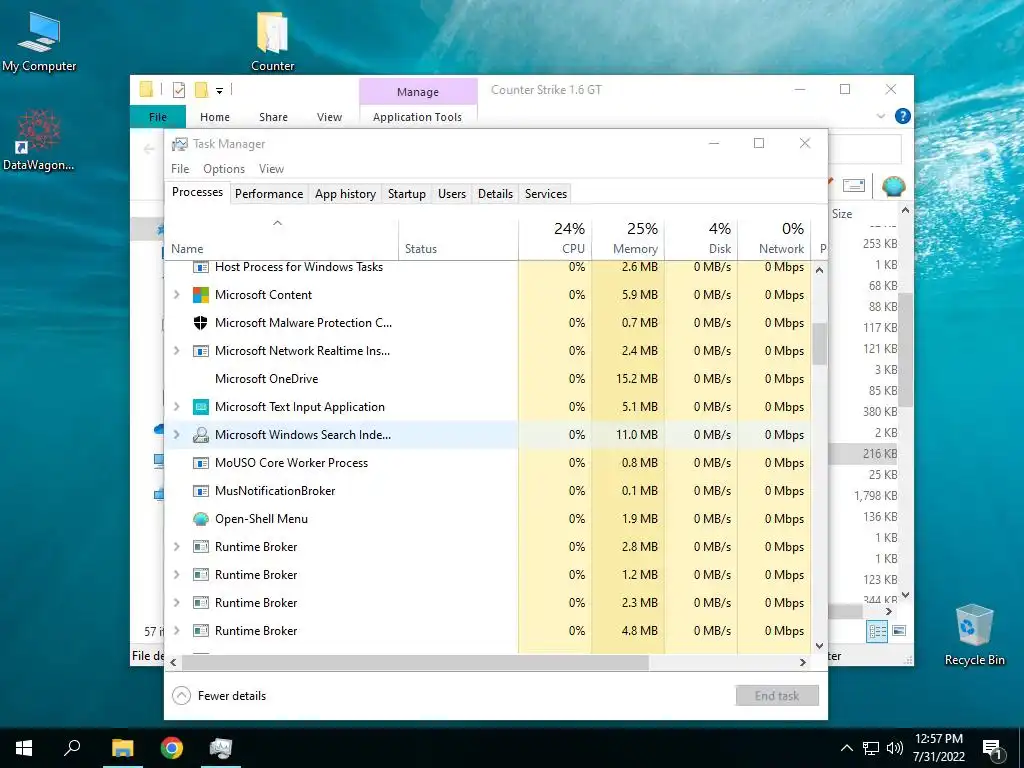Open the Counter folder on desktop
Image resolution: width=1024 pixels, height=768 pixels.
point(272,41)
